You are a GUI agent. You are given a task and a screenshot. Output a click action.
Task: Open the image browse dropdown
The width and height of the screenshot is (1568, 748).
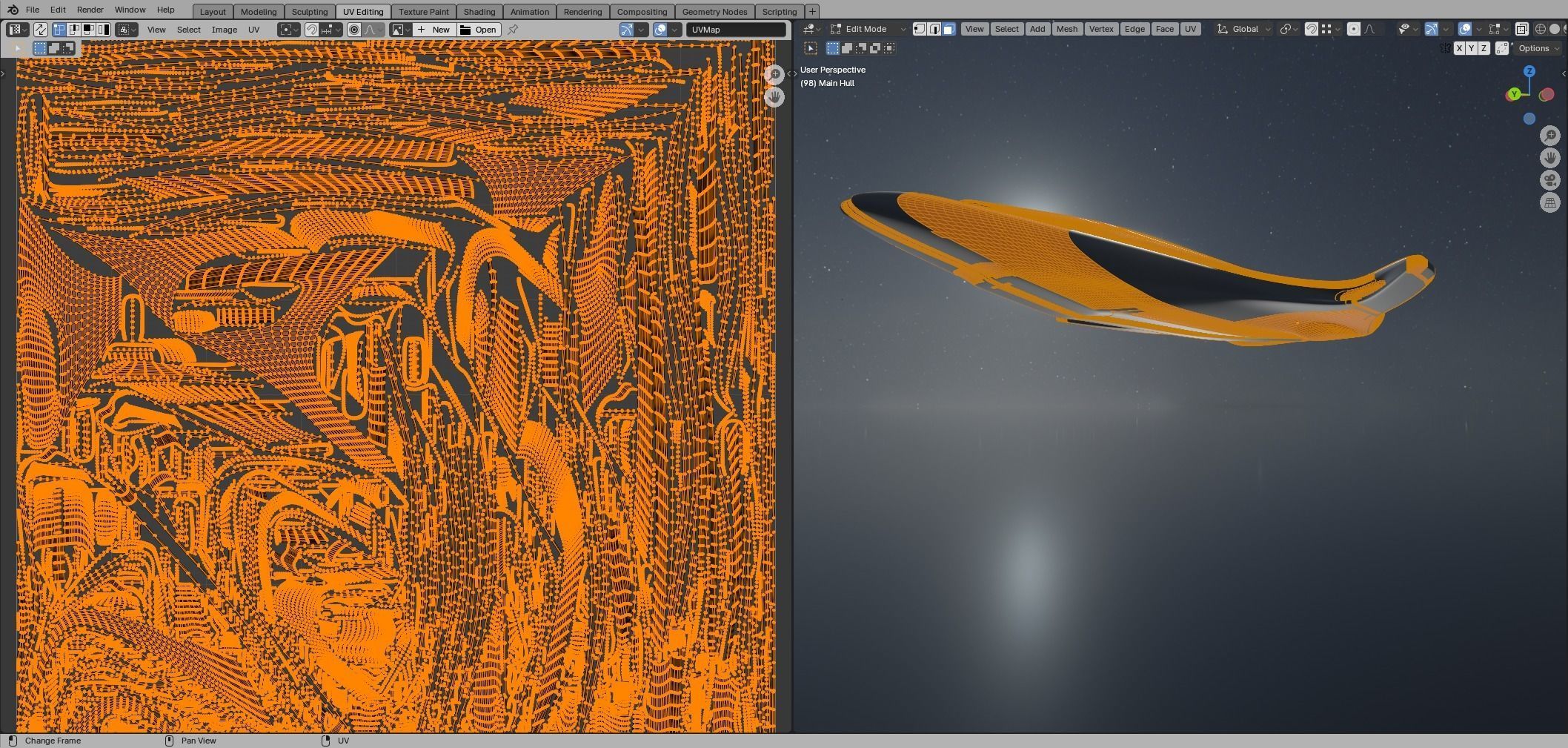point(401,30)
